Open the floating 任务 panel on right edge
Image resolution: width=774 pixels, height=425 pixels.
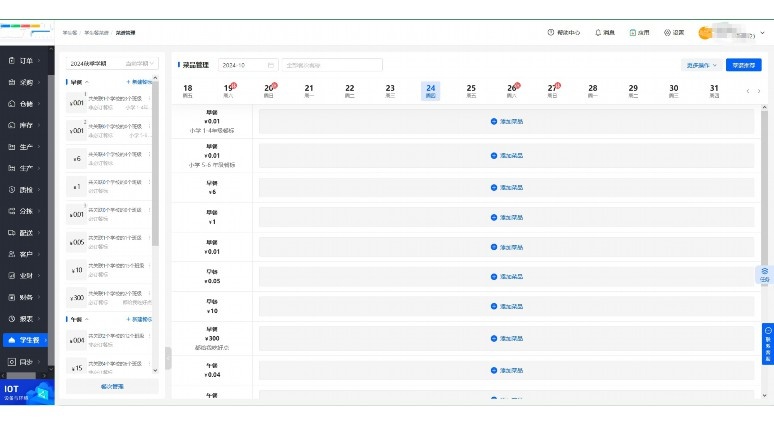coord(764,275)
